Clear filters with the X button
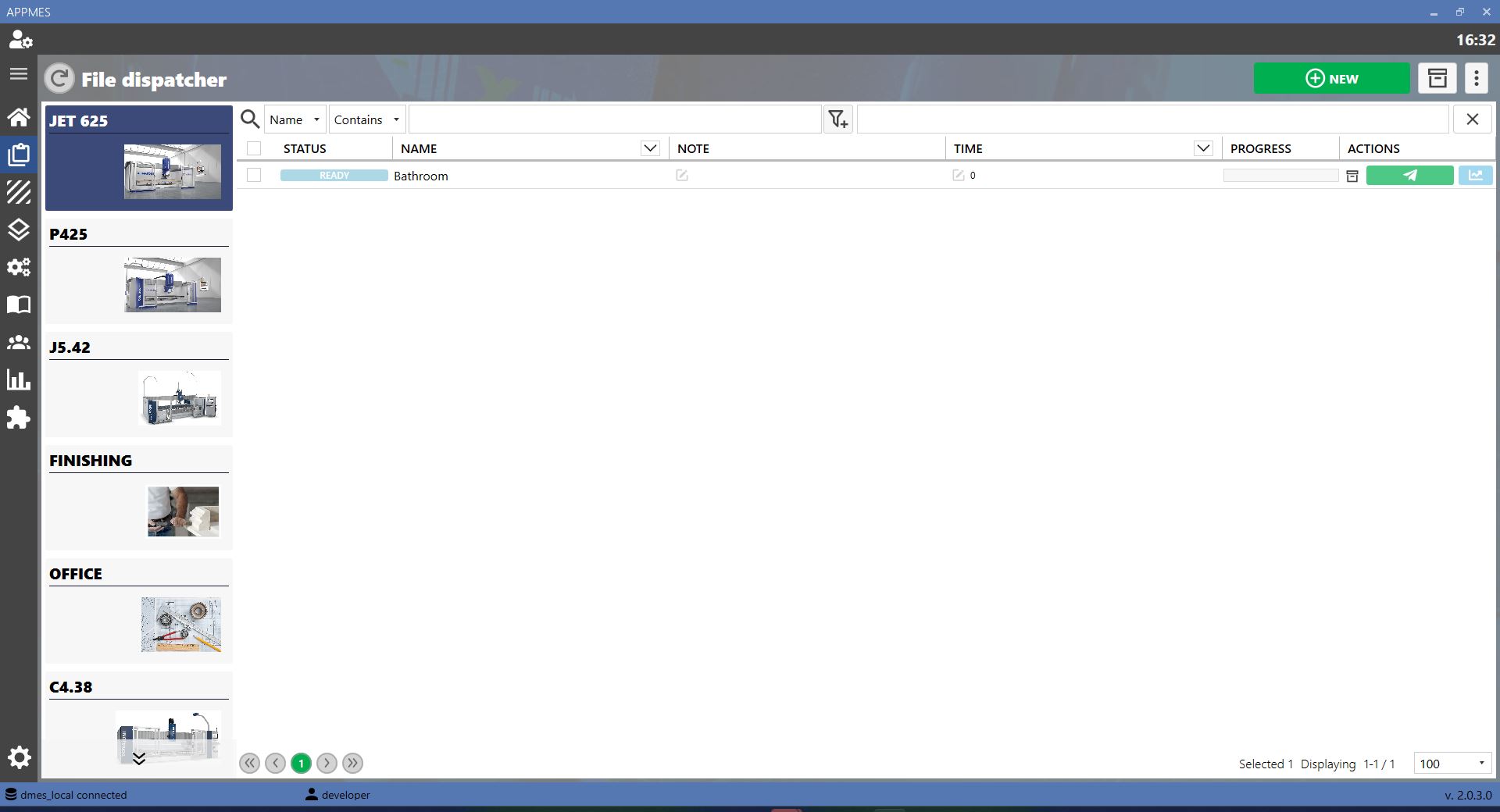1500x812 pixels. [1472, 119]
